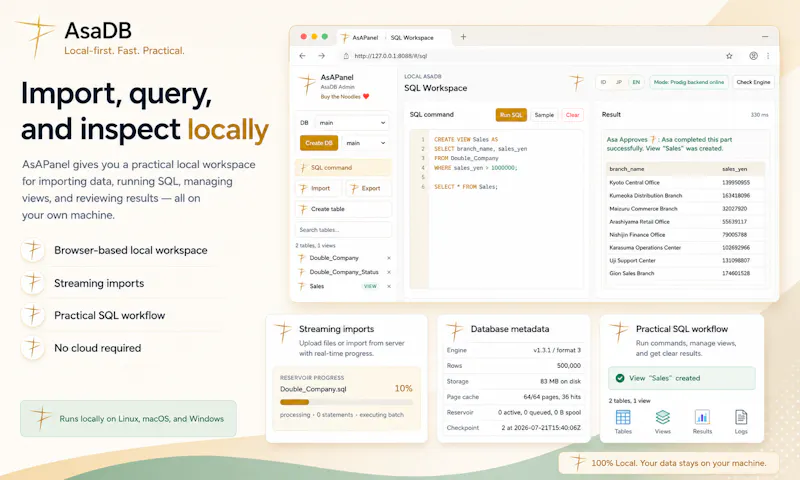Click the Tables icon
The height and width of the screenshot is (480, 800).
coord(623,417)
